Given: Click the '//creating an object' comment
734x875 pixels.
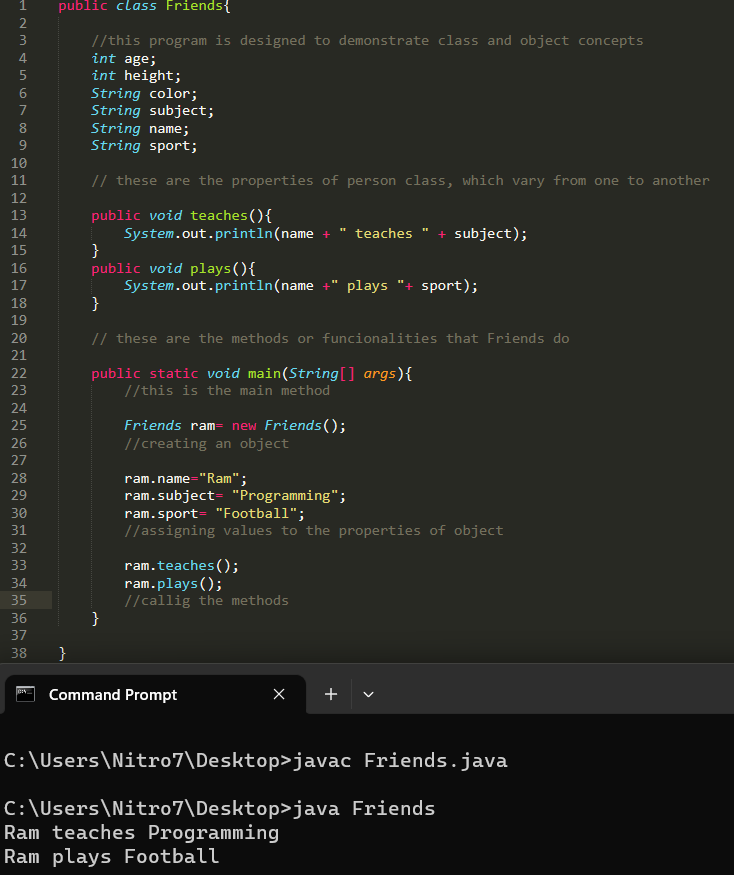Looking at the screenshot, I should coord(207,444).
